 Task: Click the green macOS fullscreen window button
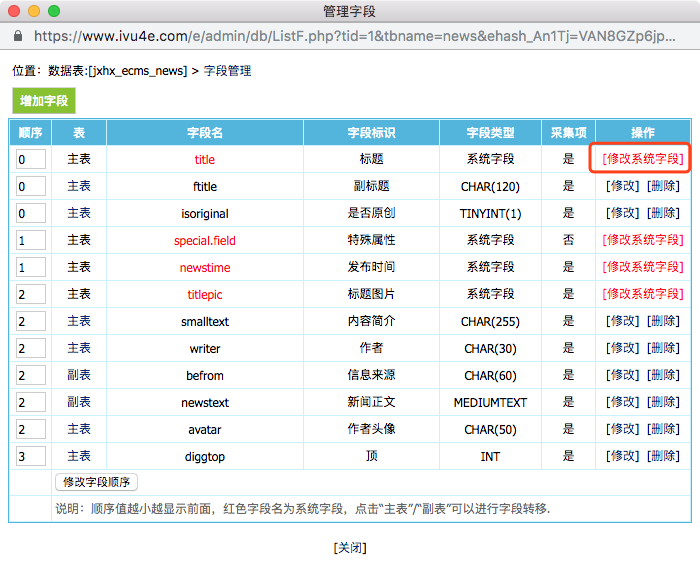click(53, 11)
